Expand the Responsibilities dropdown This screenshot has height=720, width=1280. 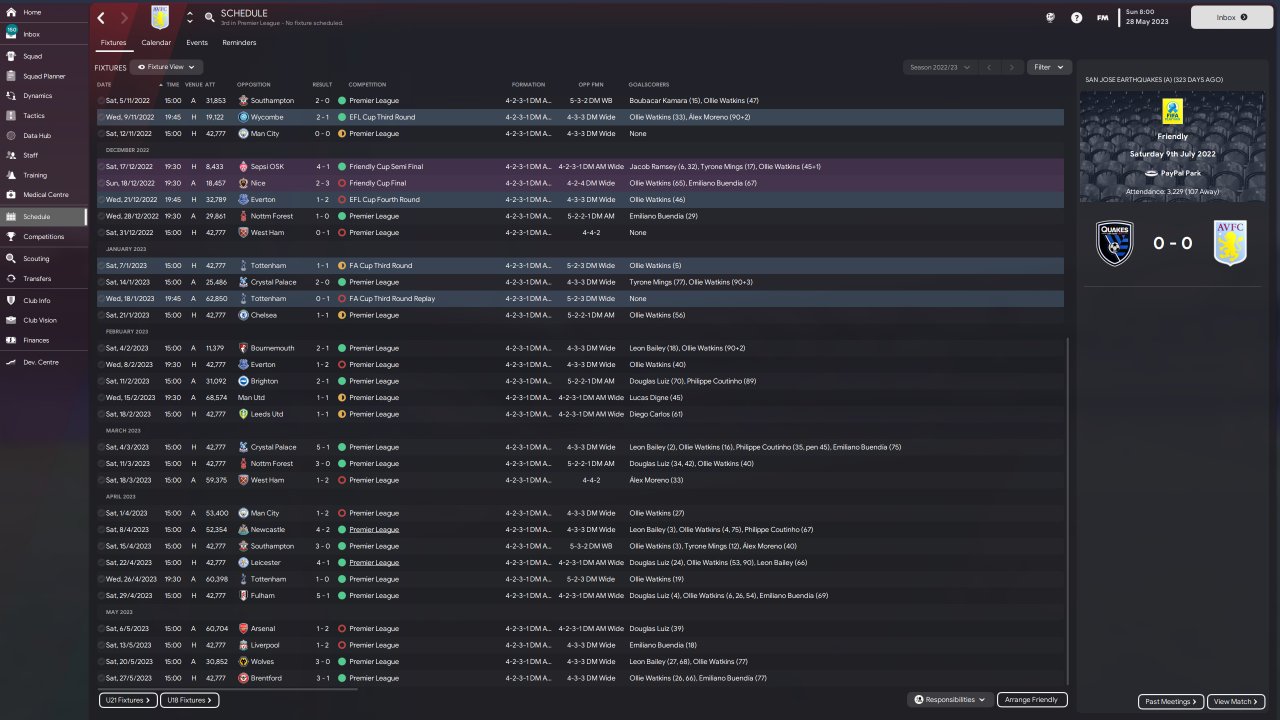[x=949, y=700]
